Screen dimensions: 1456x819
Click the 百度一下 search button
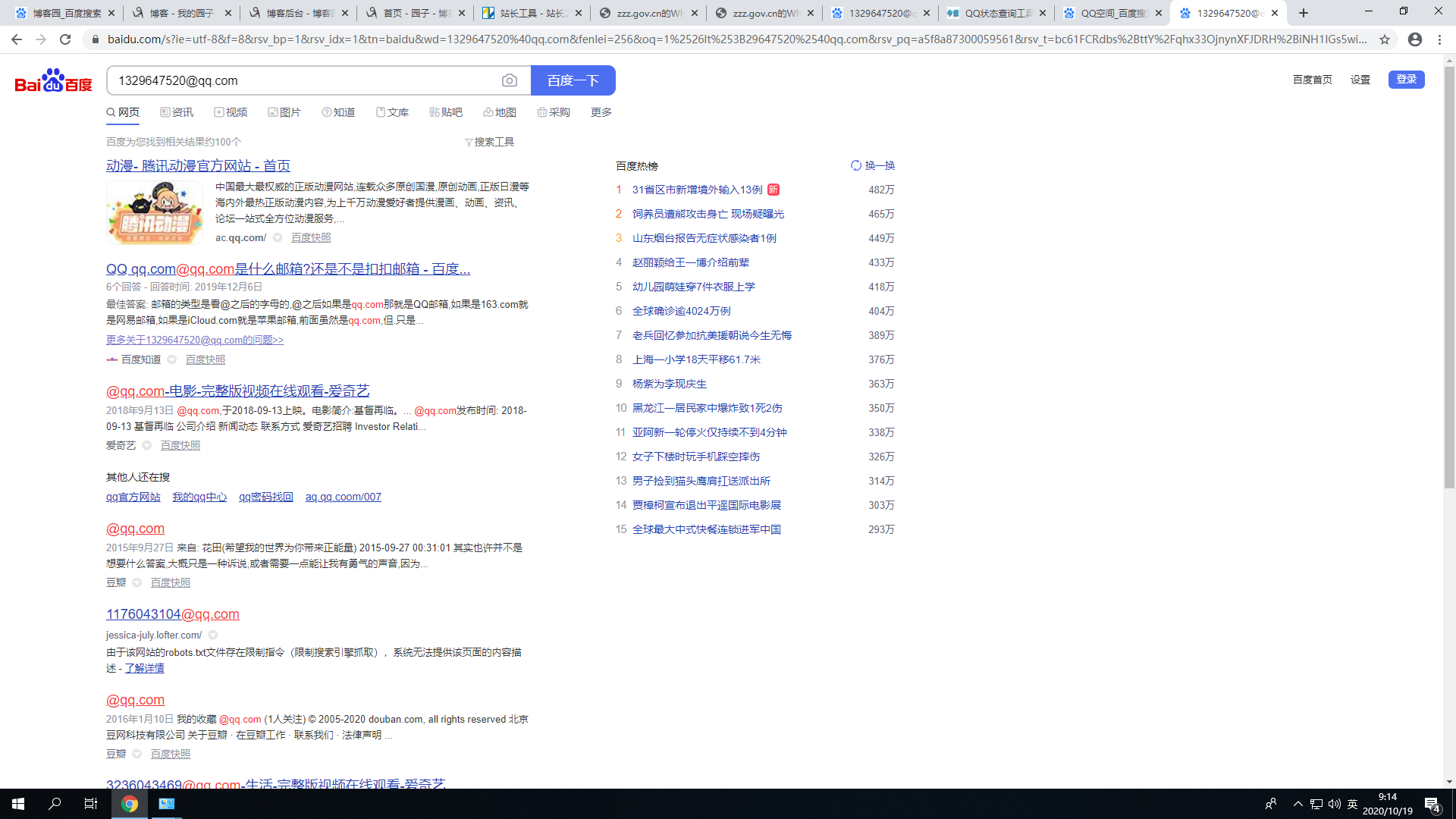(x=573, y=80)
